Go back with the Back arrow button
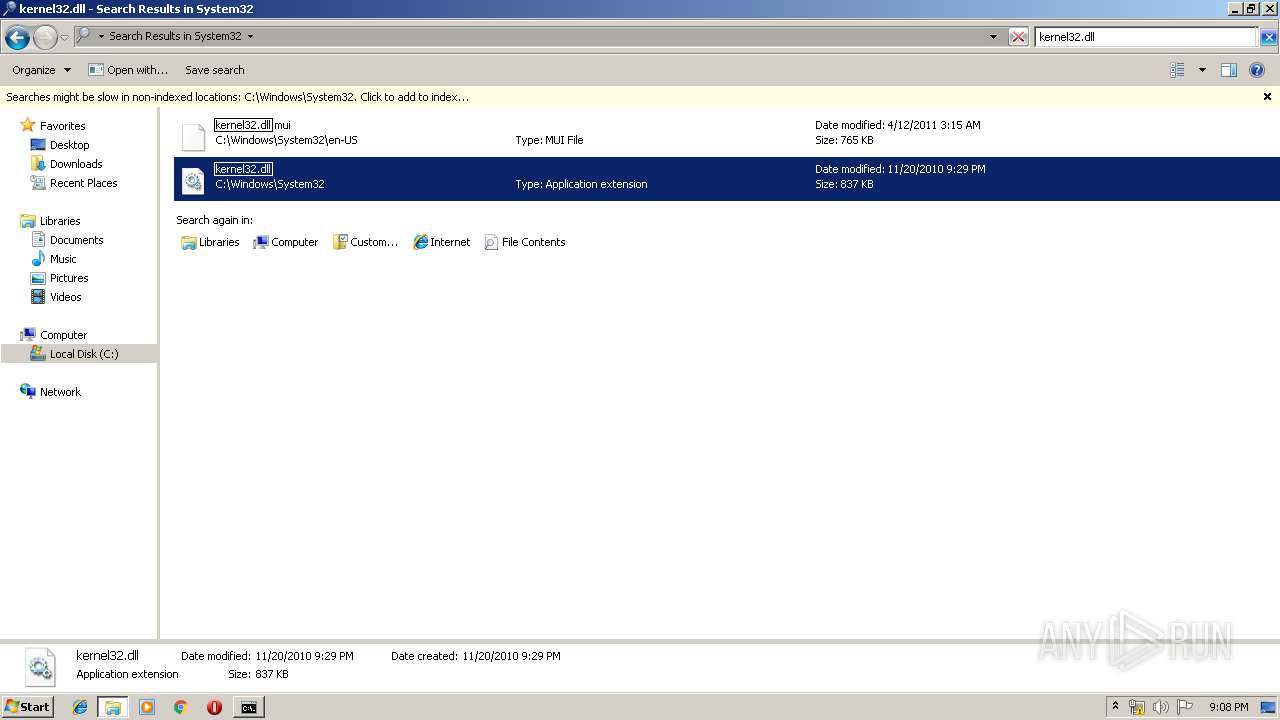Viewport: 1280px width, 720px height. point(17,37)
